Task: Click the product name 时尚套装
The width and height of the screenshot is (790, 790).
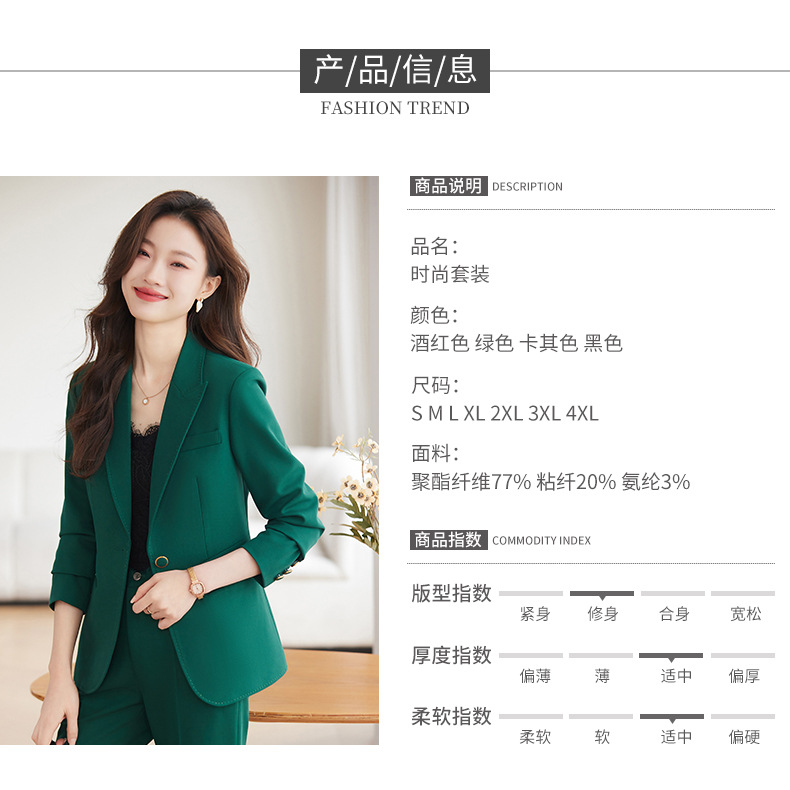Action: point(450,275)
